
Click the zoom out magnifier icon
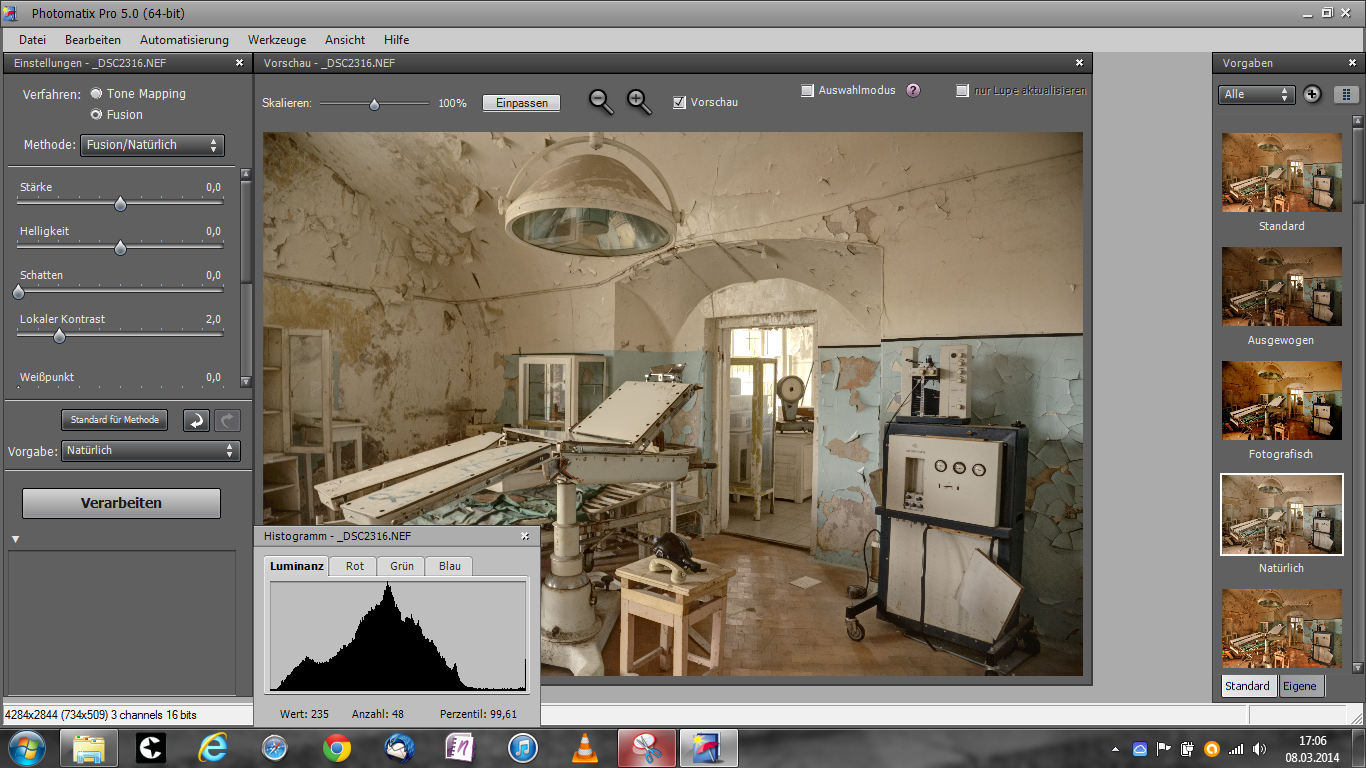(x=601, y=101)
